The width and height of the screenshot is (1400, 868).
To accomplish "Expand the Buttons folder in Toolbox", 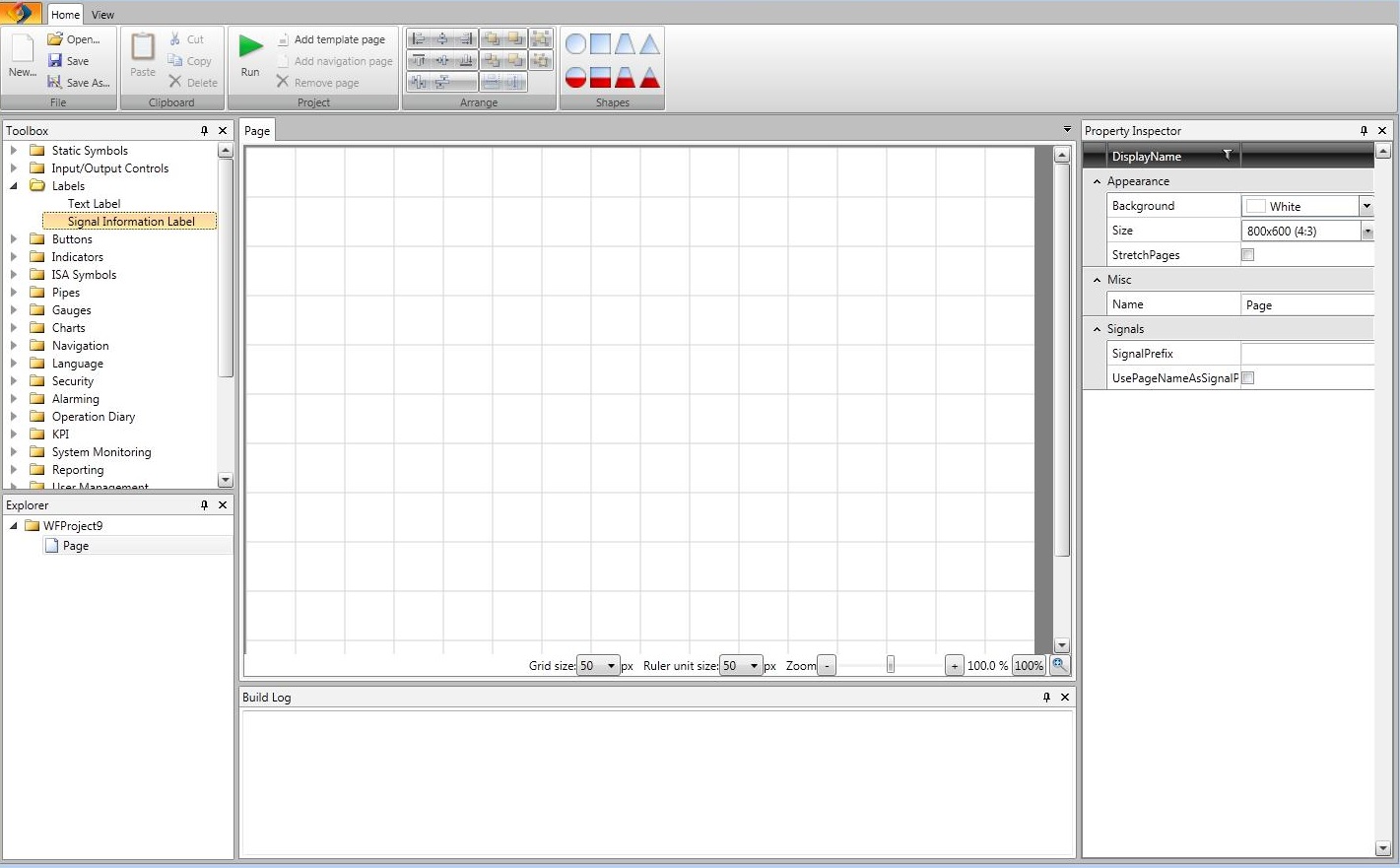I will point(14,239).
